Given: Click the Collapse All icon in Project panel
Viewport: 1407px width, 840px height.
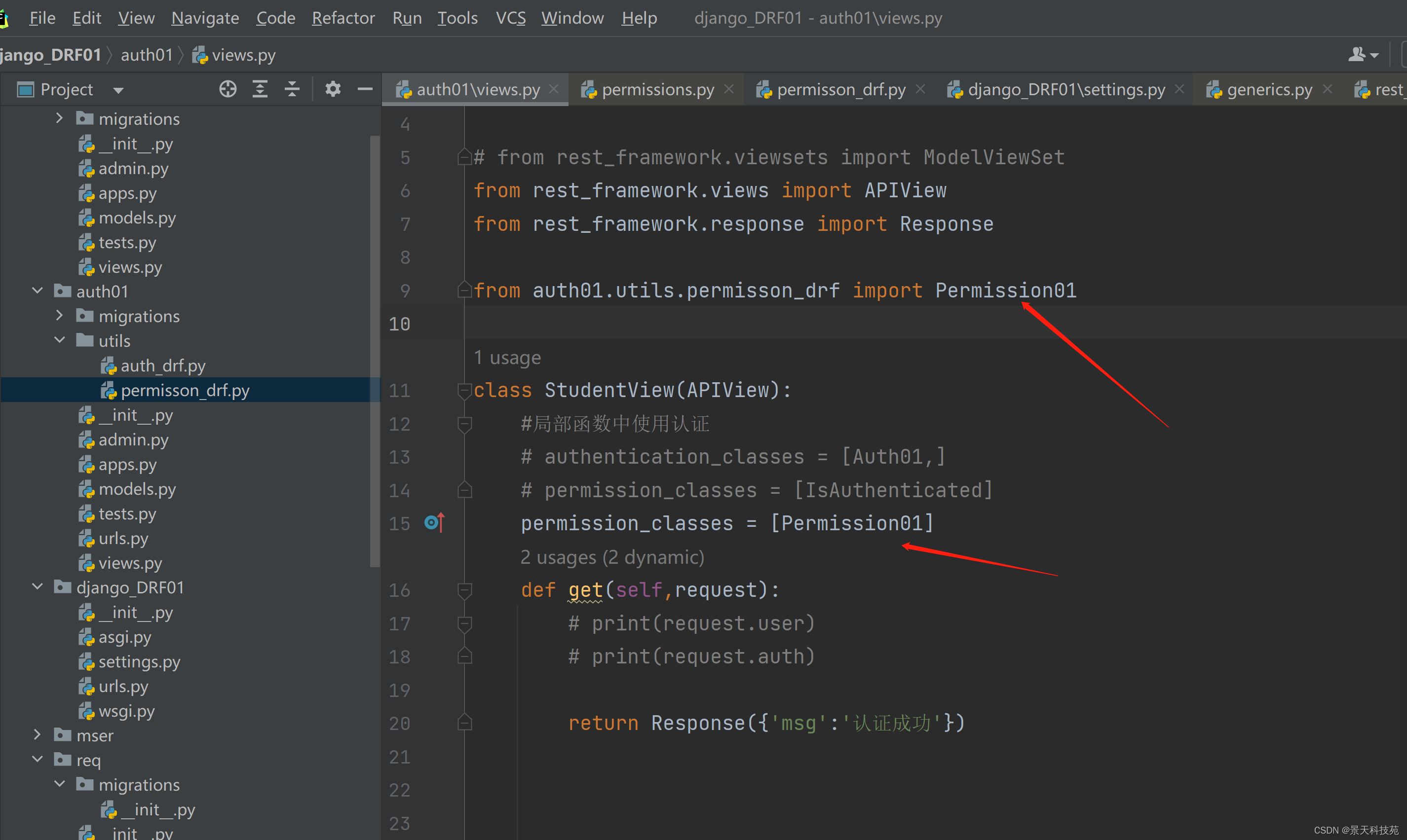Looking at the screenshot, I should point(292,89).
